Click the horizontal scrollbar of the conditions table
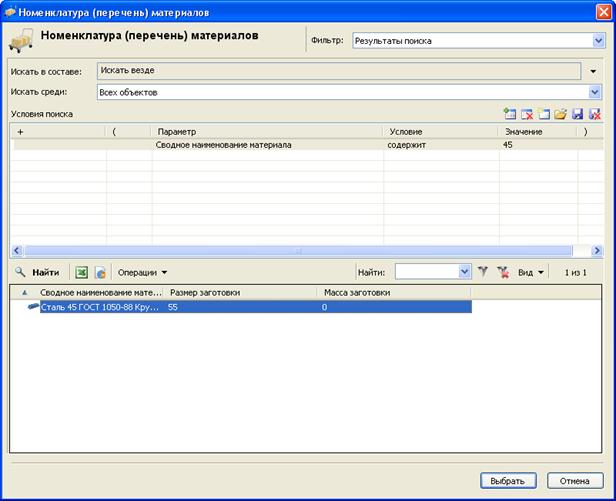Image resolution: width=616 pixels, height=501 pixels. point(296,250)
